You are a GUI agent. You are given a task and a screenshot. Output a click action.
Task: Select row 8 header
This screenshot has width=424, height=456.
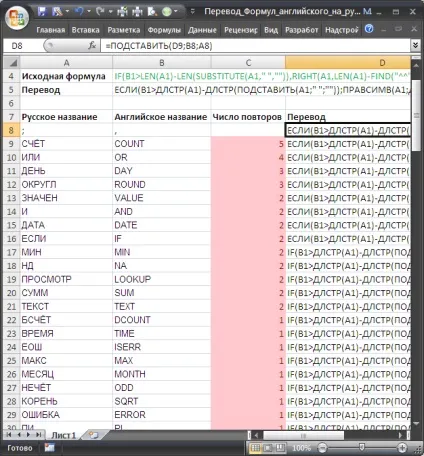pos(11,130)
